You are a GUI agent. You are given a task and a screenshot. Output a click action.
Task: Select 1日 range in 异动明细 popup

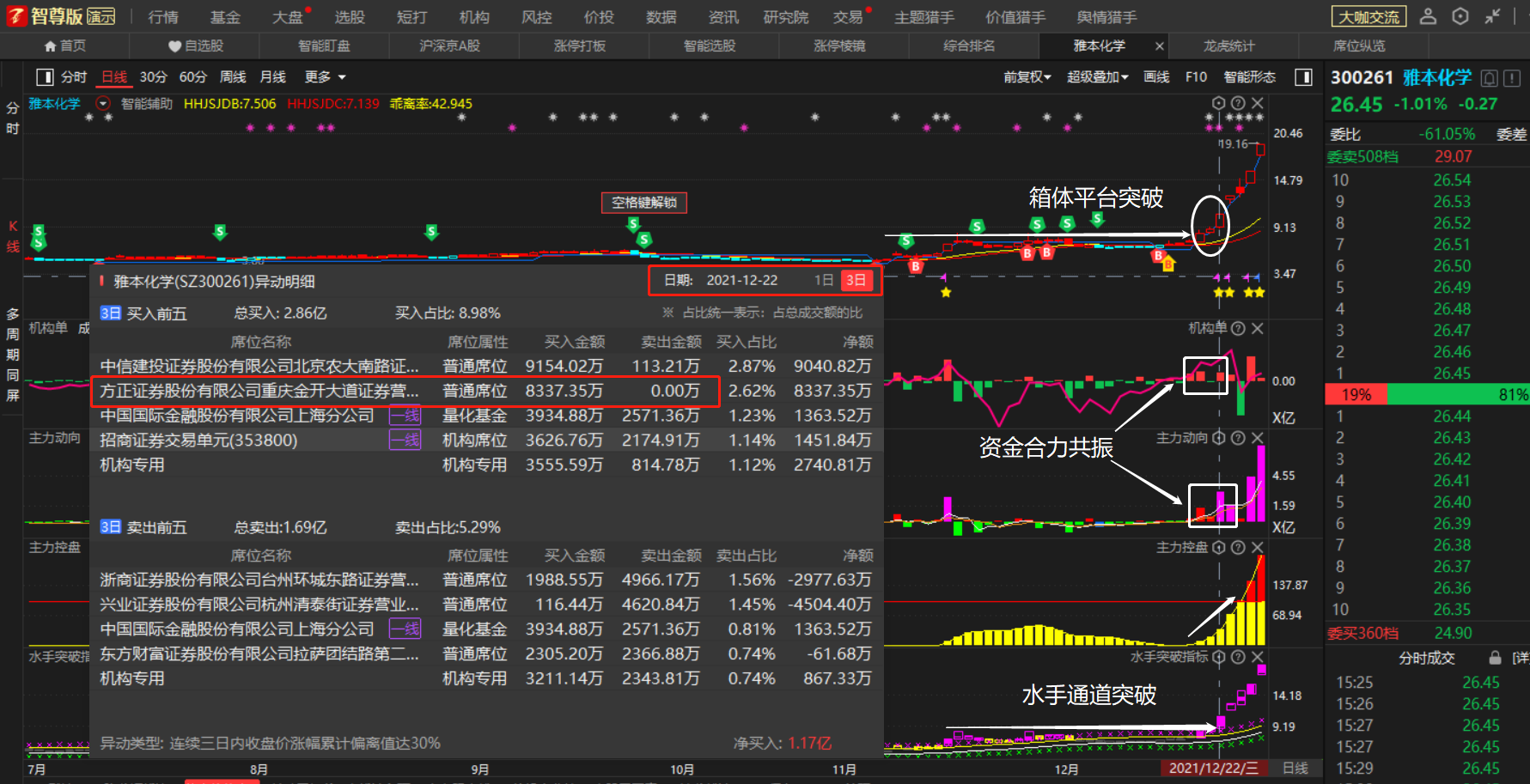[x=823, y=280]
